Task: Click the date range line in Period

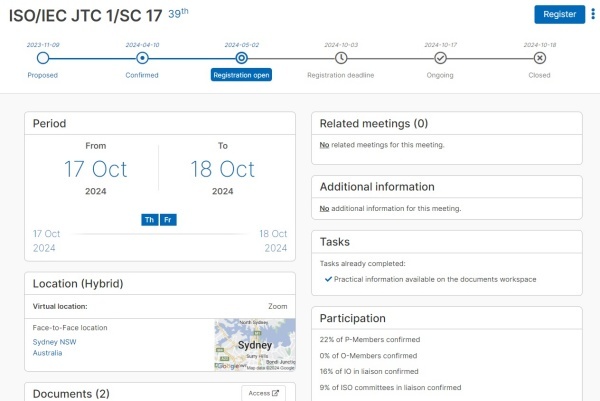Action: [x=159, y=234]
